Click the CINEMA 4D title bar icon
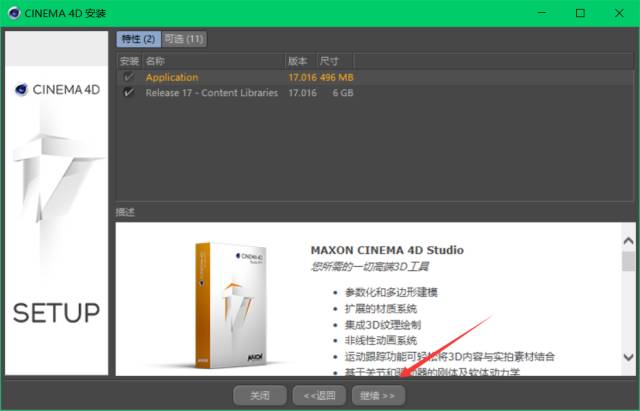The width and height of the screenshot is (640, 411). (x=13, y=13)
